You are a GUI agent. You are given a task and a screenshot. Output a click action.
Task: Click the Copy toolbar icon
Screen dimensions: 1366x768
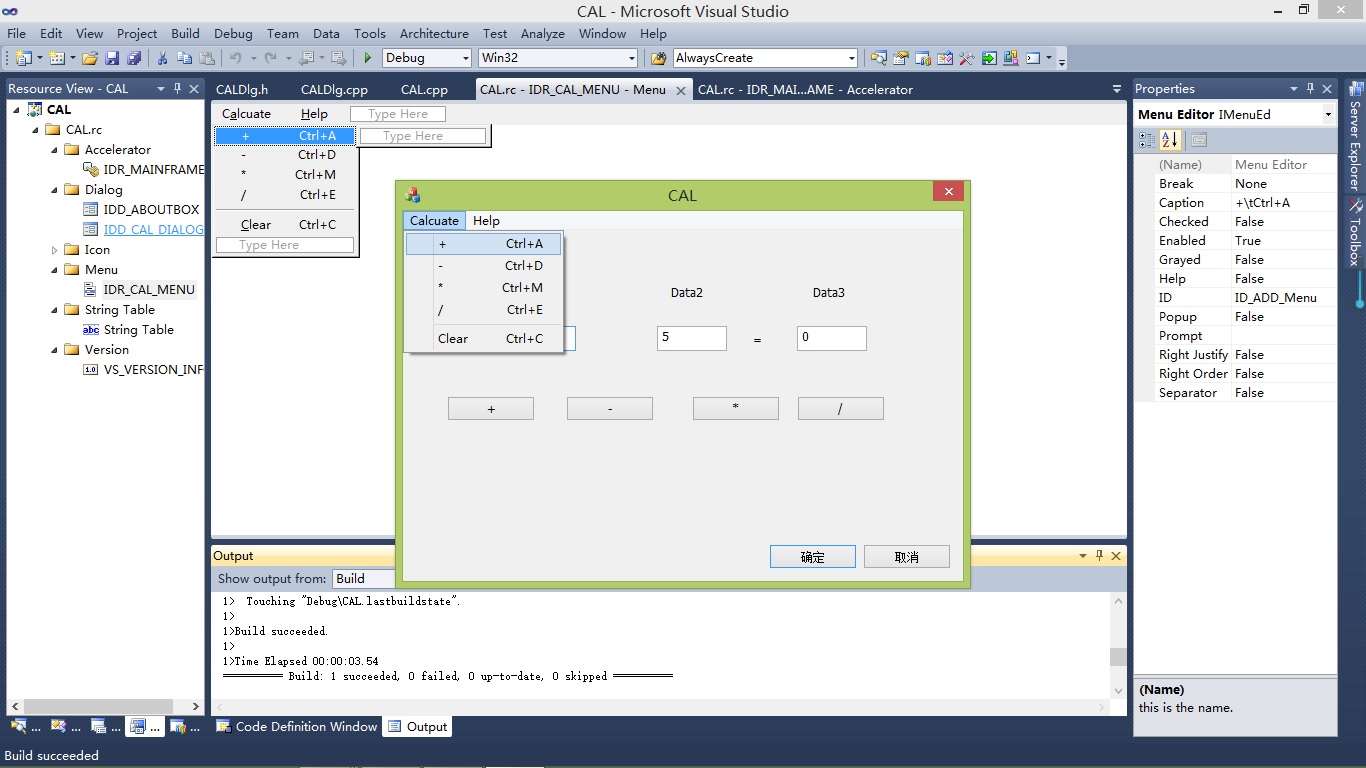(185, 58)
